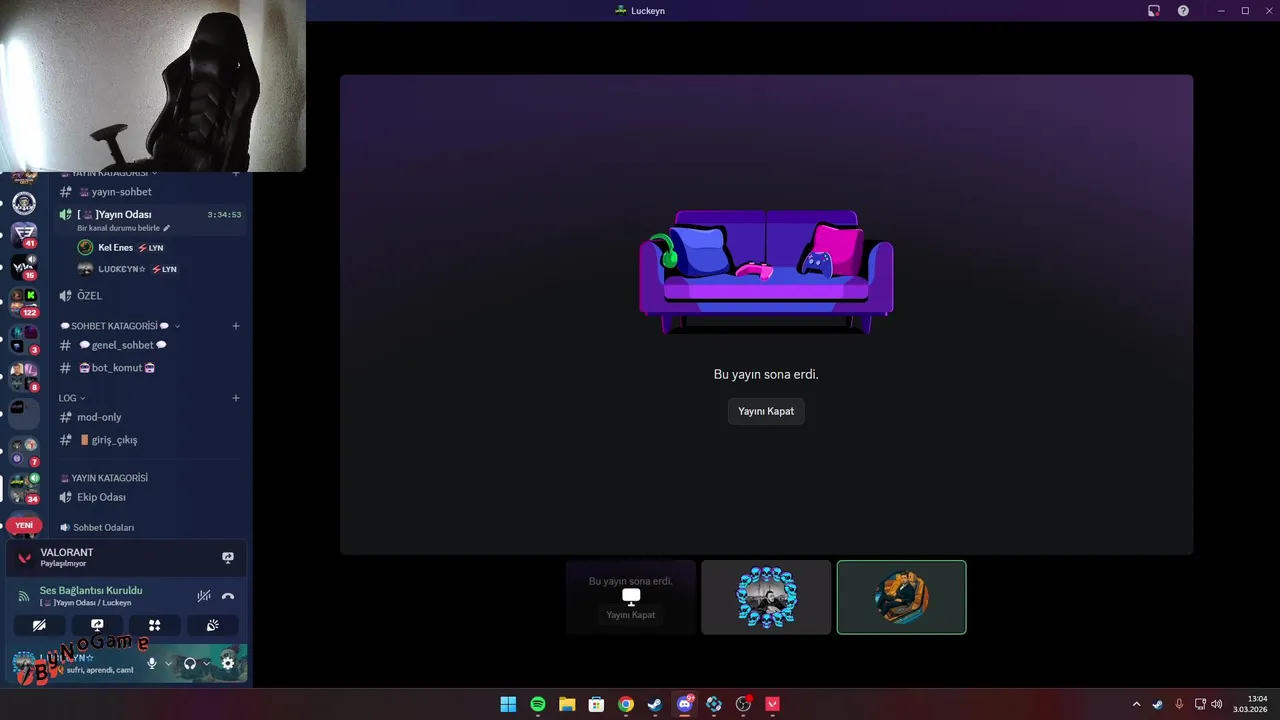The height and width of the screenshot is (720, 1280).
Task: Open server icon with 41 badge
Action: [24, 235]
